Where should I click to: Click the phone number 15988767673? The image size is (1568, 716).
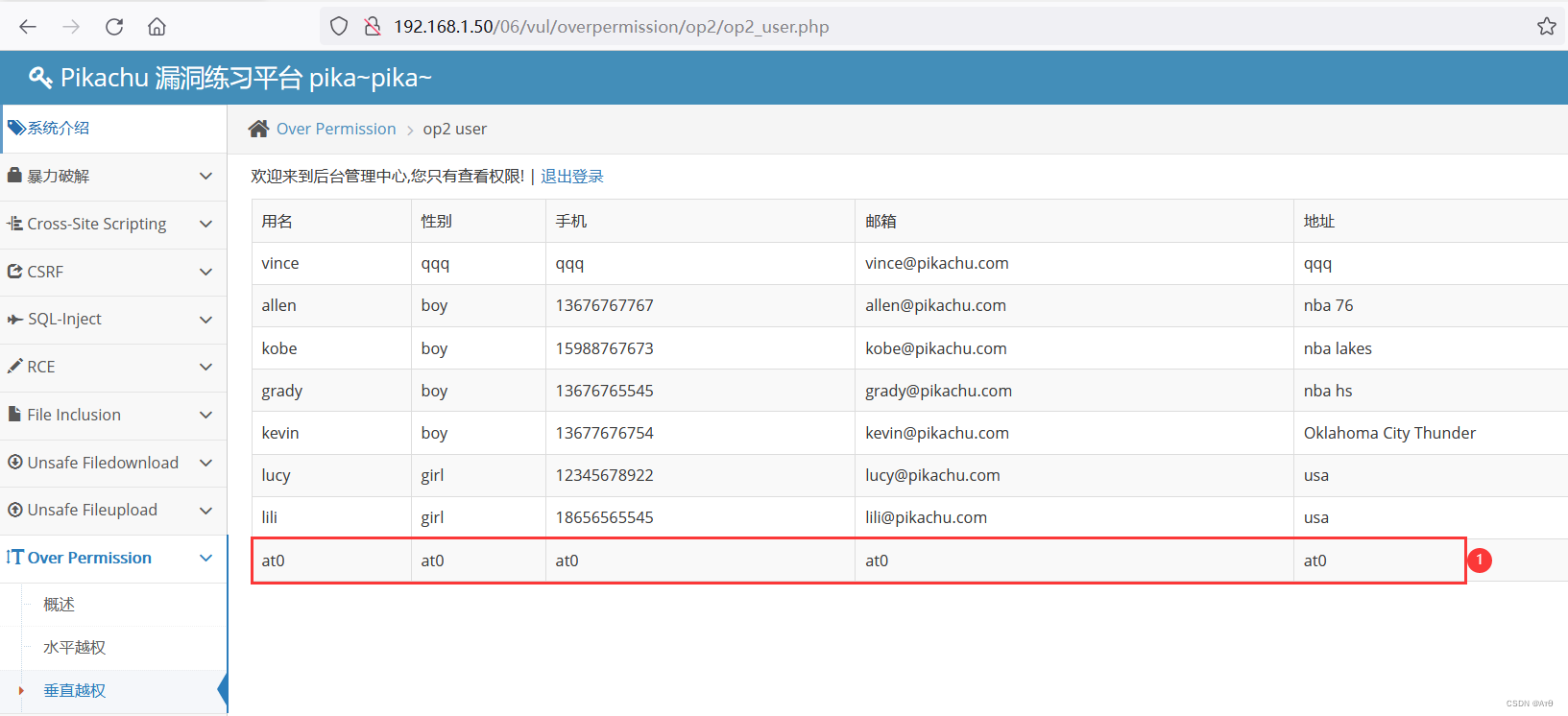604,348
